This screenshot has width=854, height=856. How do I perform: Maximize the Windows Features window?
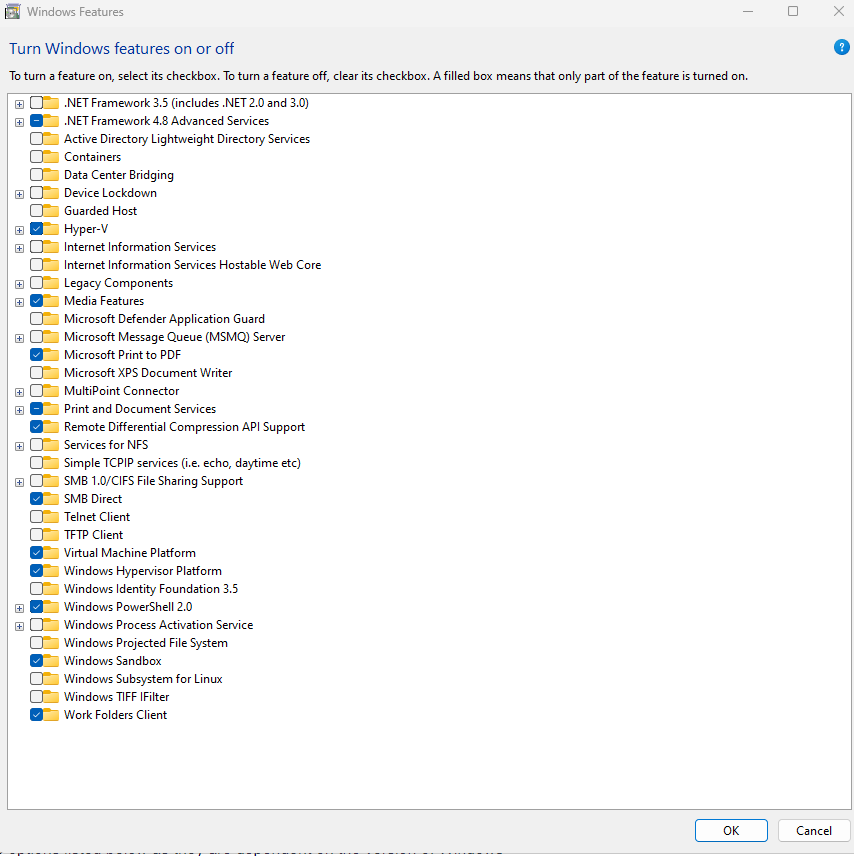793,11
